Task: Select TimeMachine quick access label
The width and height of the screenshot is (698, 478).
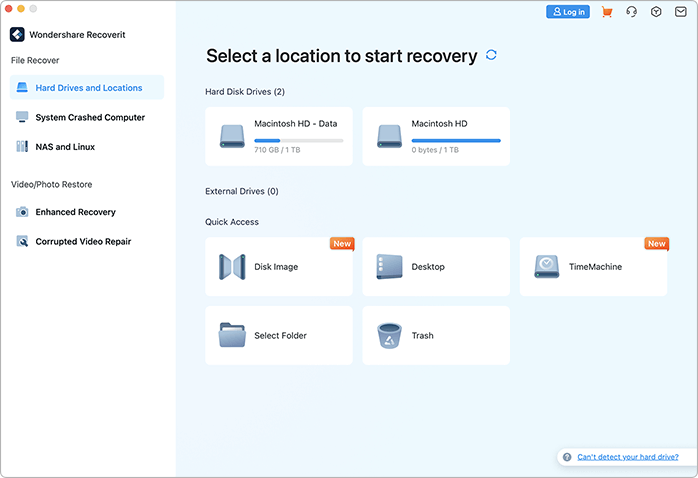Action: pyautogui.click(x=595, y=267)
